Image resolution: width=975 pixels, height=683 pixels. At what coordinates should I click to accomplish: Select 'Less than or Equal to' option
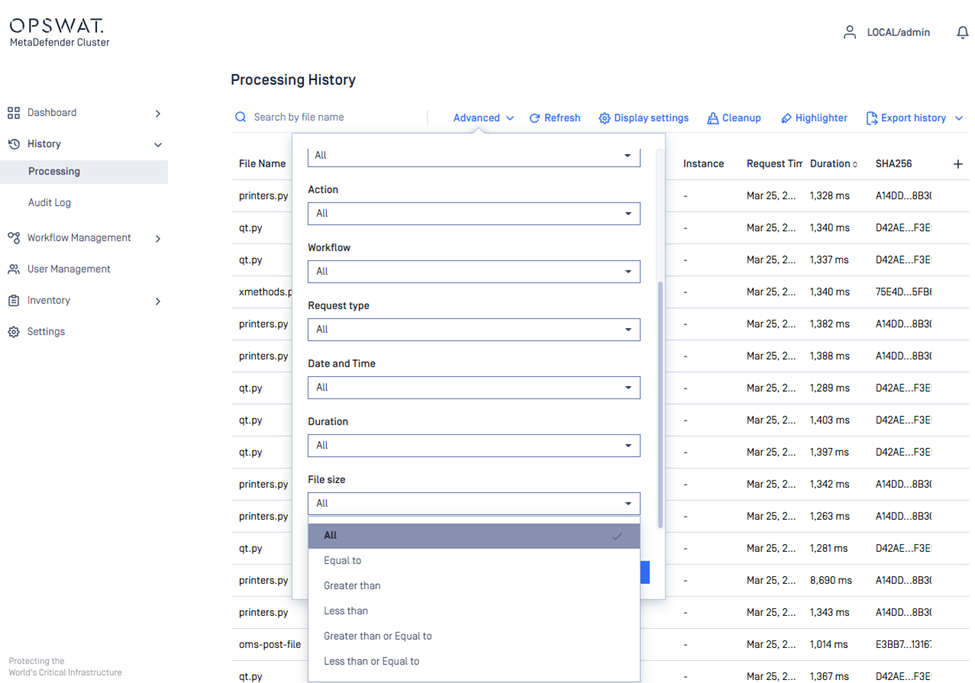[371, 661]
